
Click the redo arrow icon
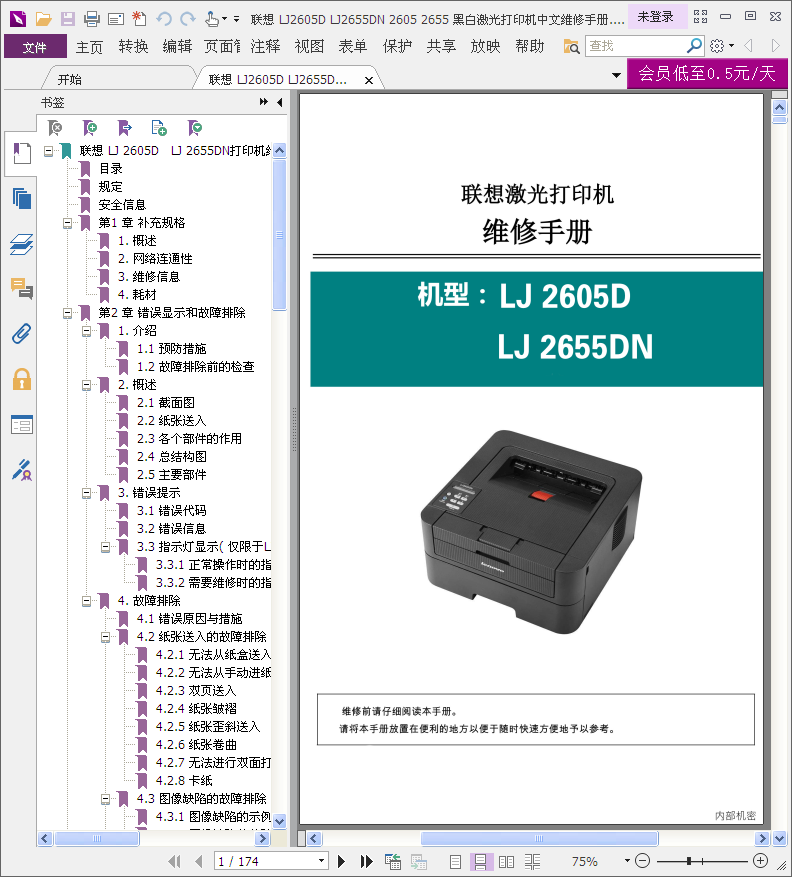[188, 19]
